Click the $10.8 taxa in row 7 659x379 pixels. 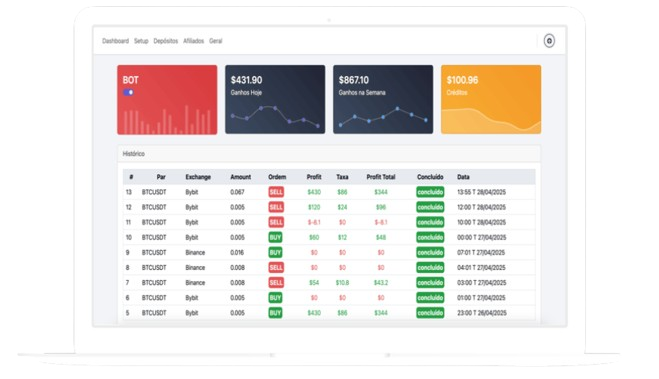click(x=342, y=283)
